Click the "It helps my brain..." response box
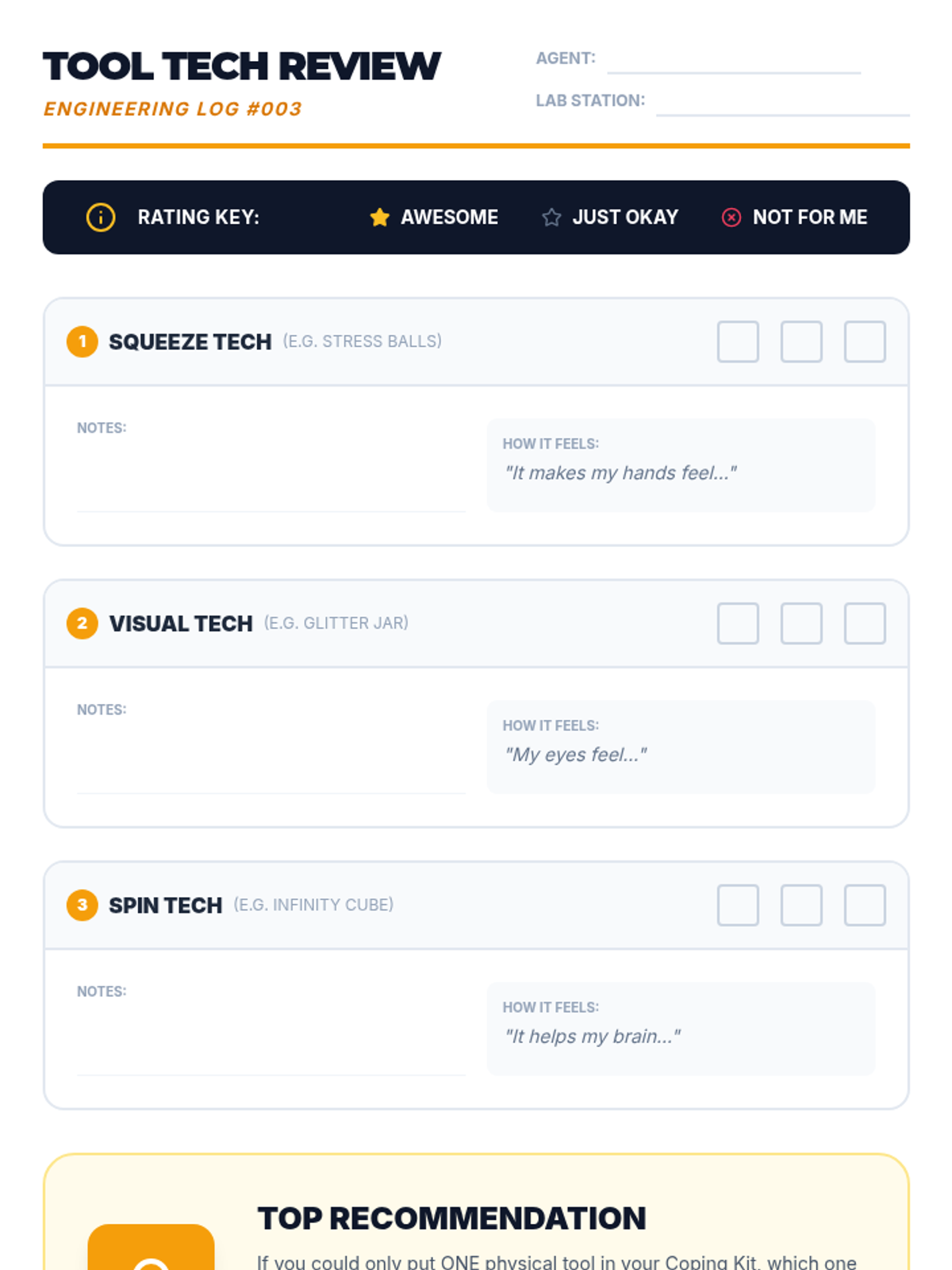952x1270 pixels. 681,1029
